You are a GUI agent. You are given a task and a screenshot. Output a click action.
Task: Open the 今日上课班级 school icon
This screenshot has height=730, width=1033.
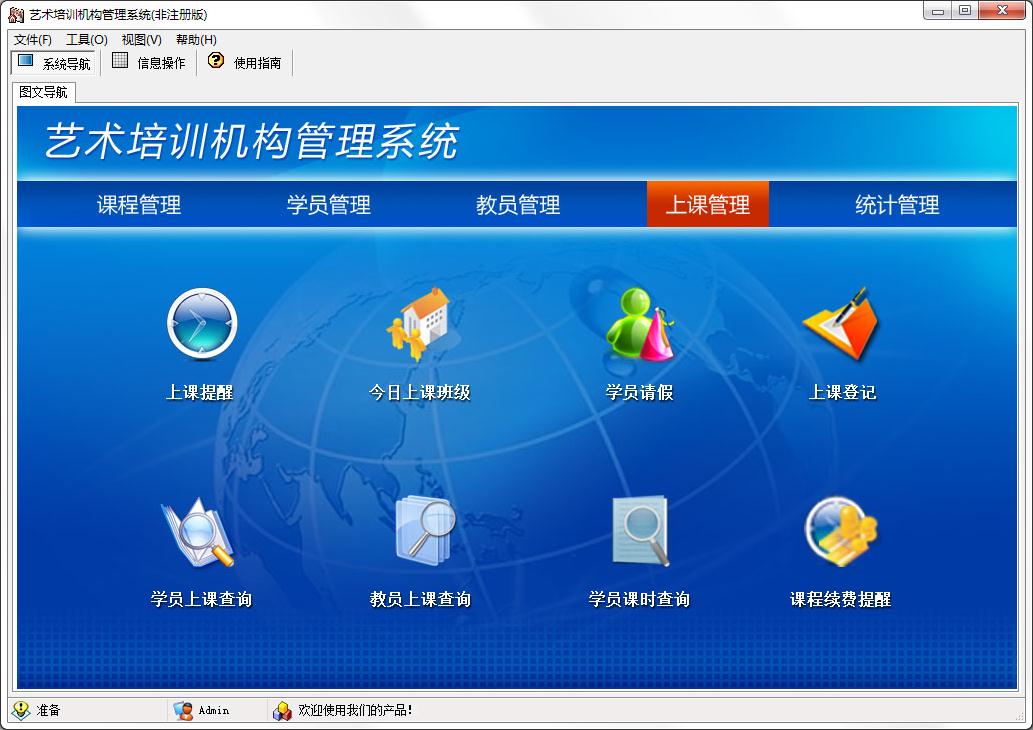420,323
